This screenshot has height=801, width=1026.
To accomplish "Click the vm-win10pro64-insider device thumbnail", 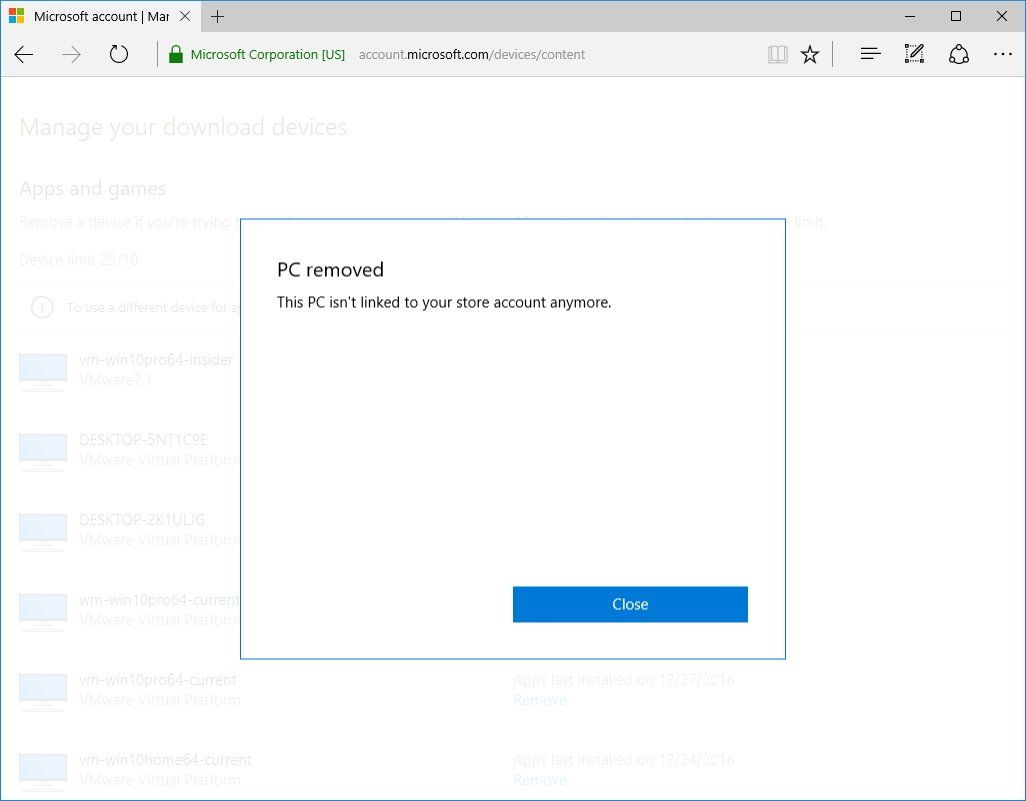I will 42,370.
